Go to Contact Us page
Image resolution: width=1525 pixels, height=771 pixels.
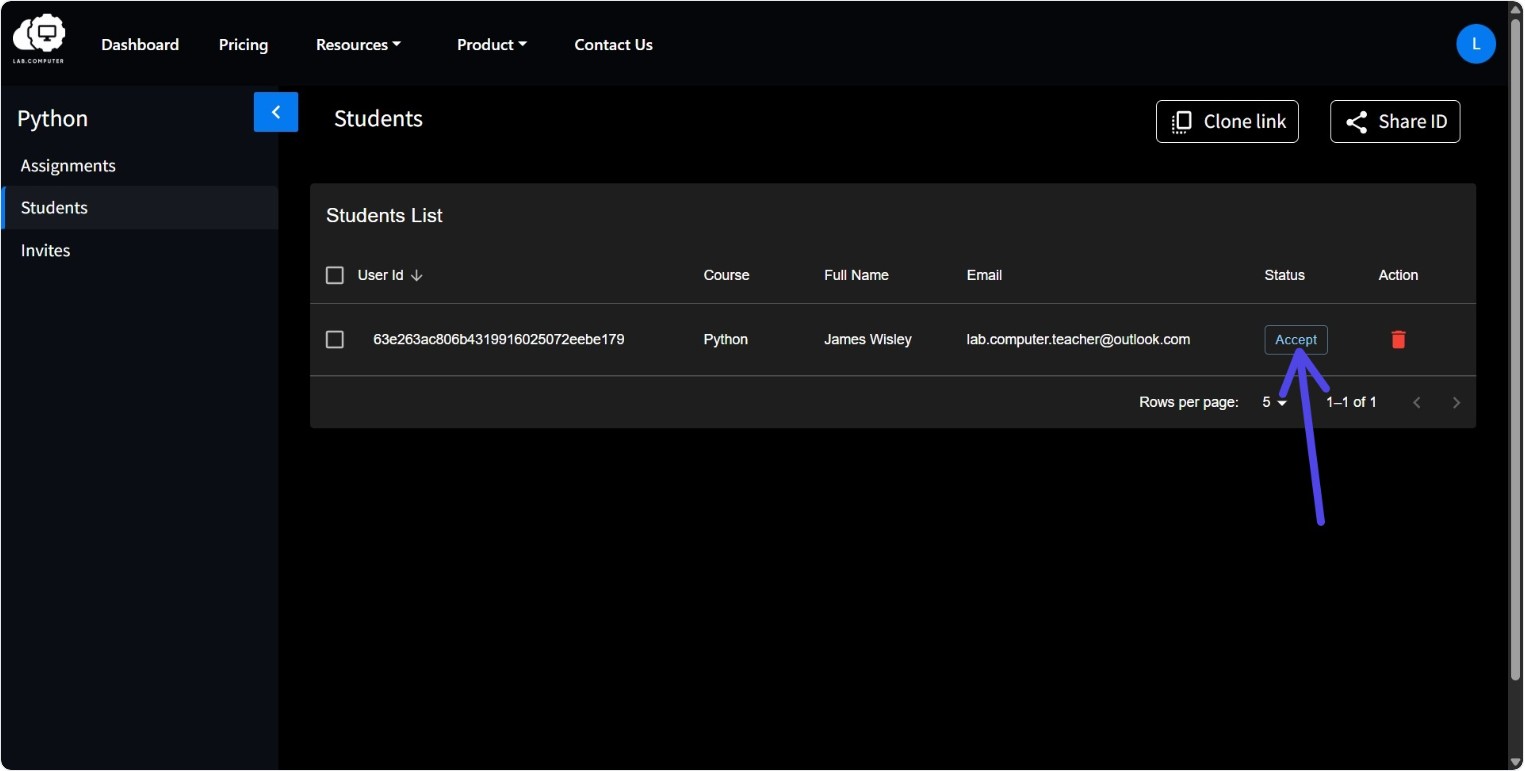[x=613, y=45]
